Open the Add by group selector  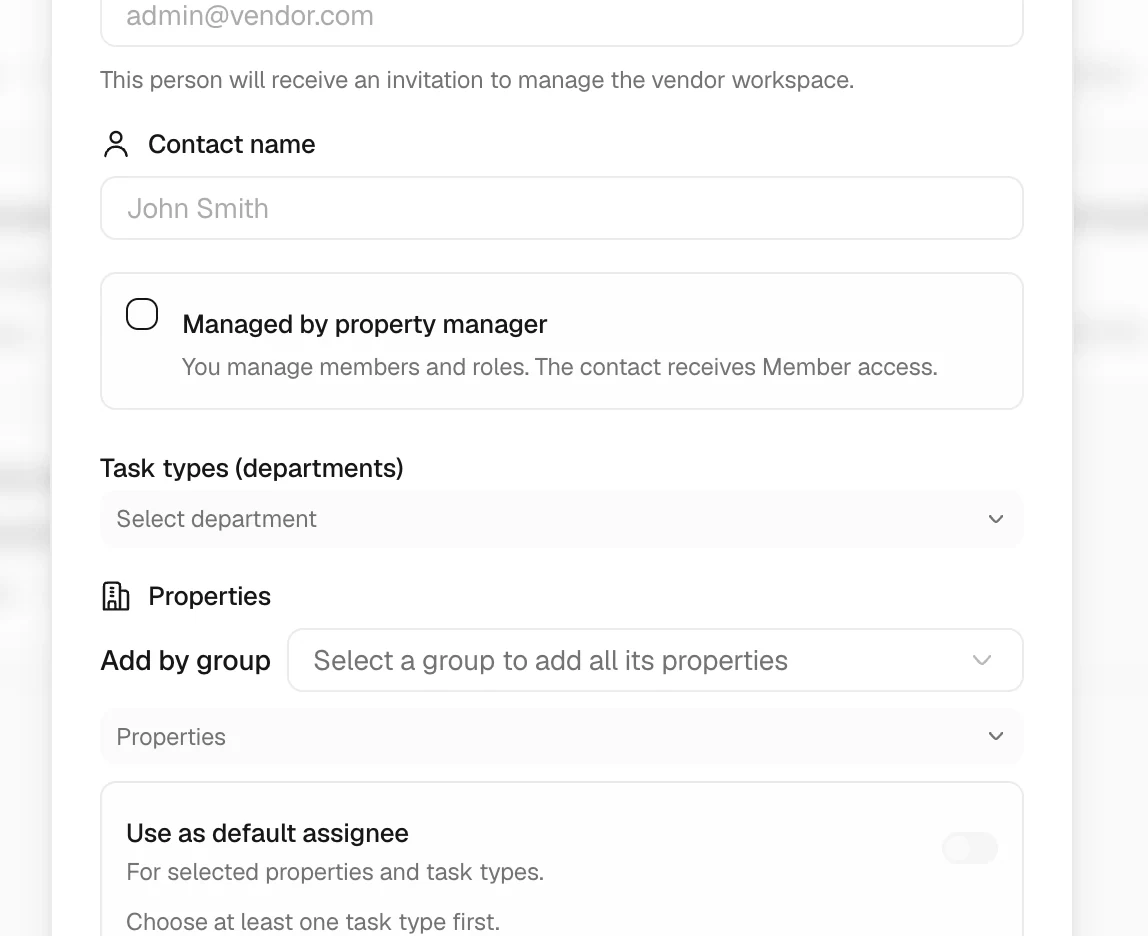655,660
